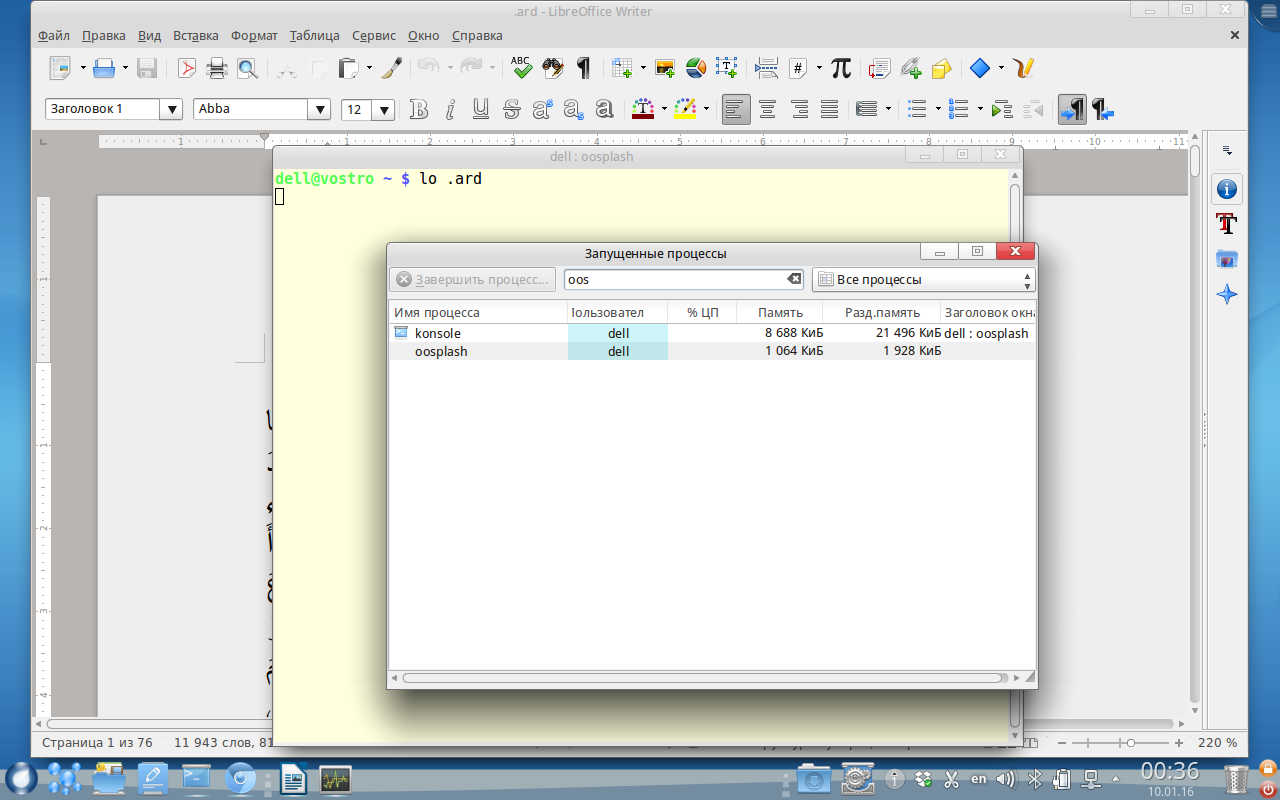Viewport: 1280px width, 800px height.
Task: Expand the paragraph style dropdown 'Заголовок 1'
Action: [x=171, y=110]
